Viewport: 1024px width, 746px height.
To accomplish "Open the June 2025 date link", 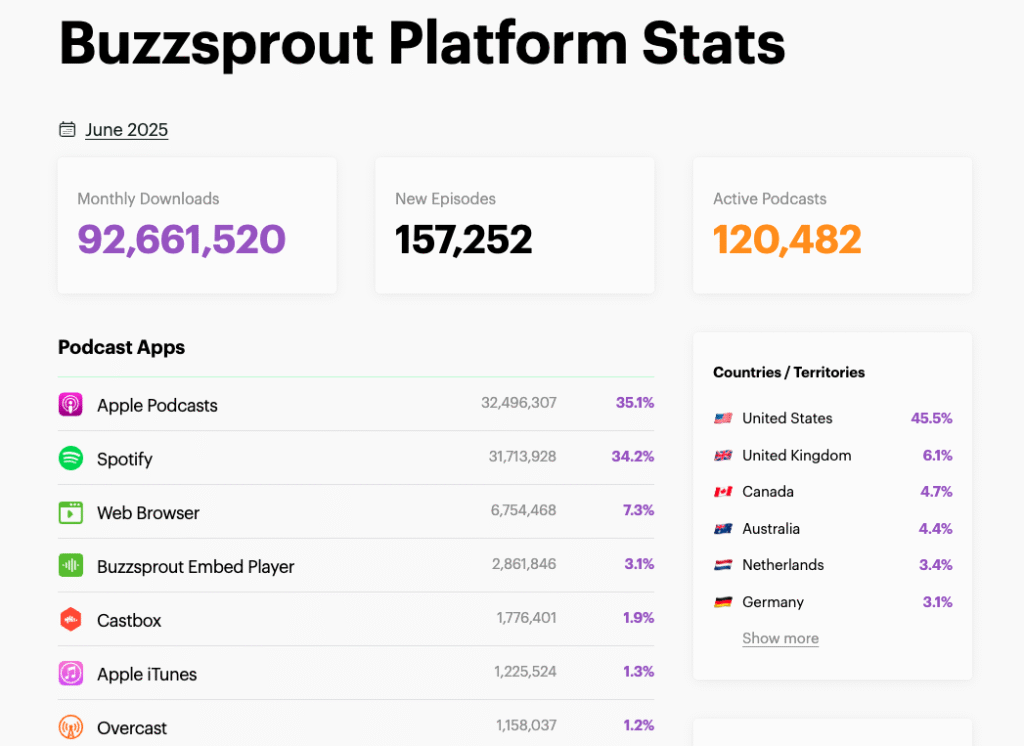I will pos(127,130).
